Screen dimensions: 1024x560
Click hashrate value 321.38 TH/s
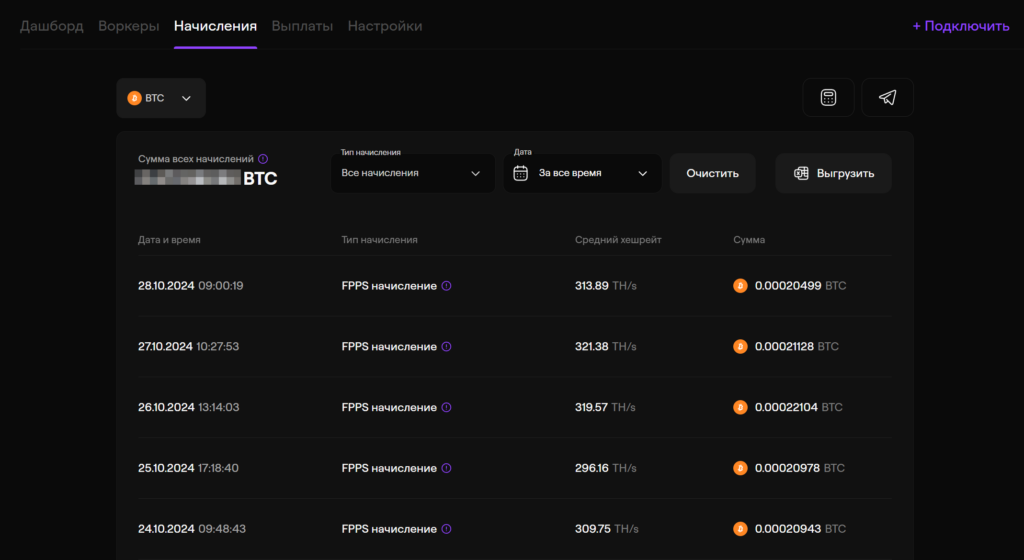point(605,347)
